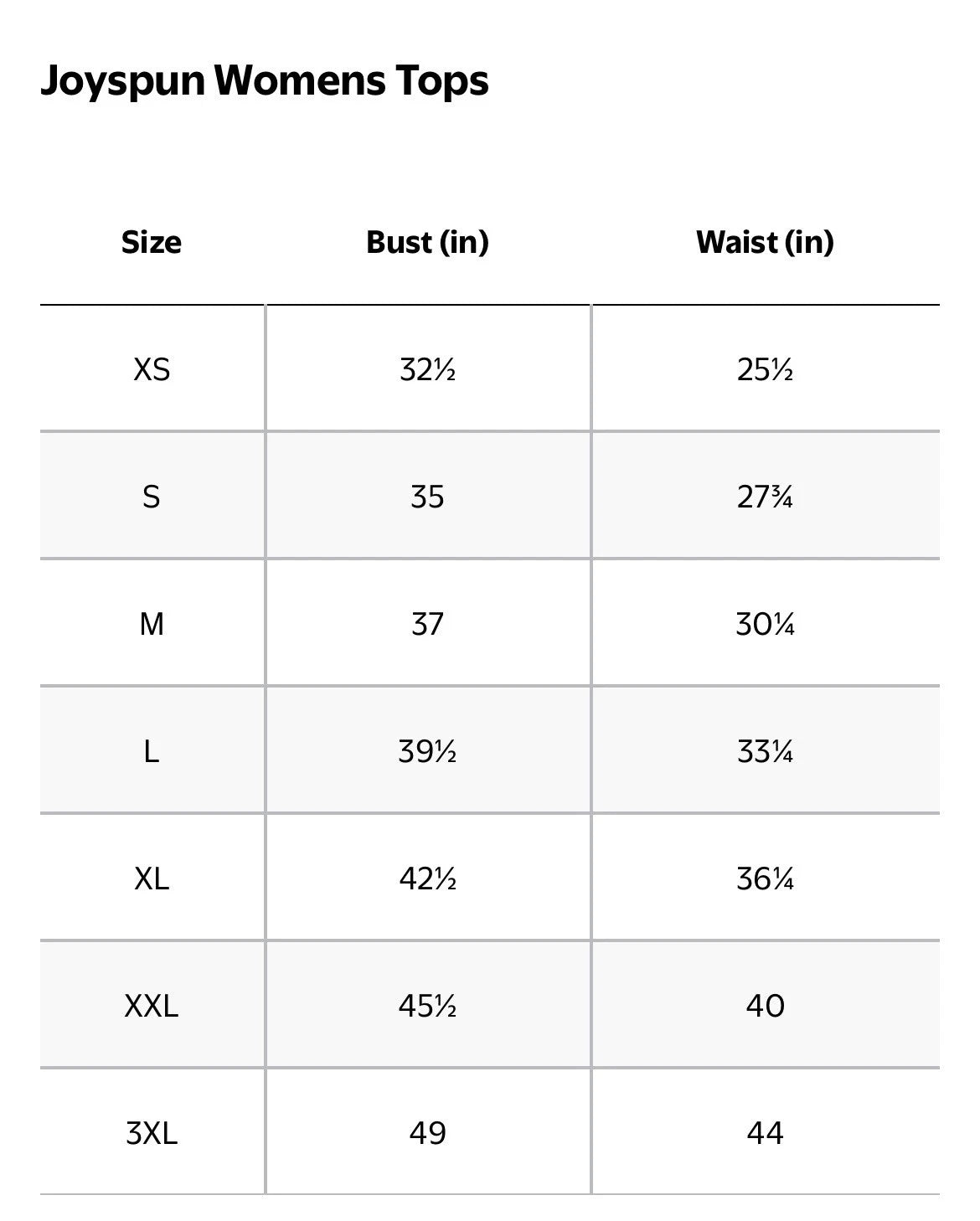Click the waist value 40 cell

tap(765, 1006)
